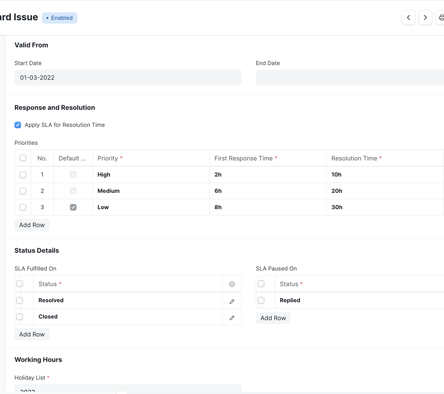
Task: Toggle Apply SLA for Resolution Time
Action: (x=18, y=125)
